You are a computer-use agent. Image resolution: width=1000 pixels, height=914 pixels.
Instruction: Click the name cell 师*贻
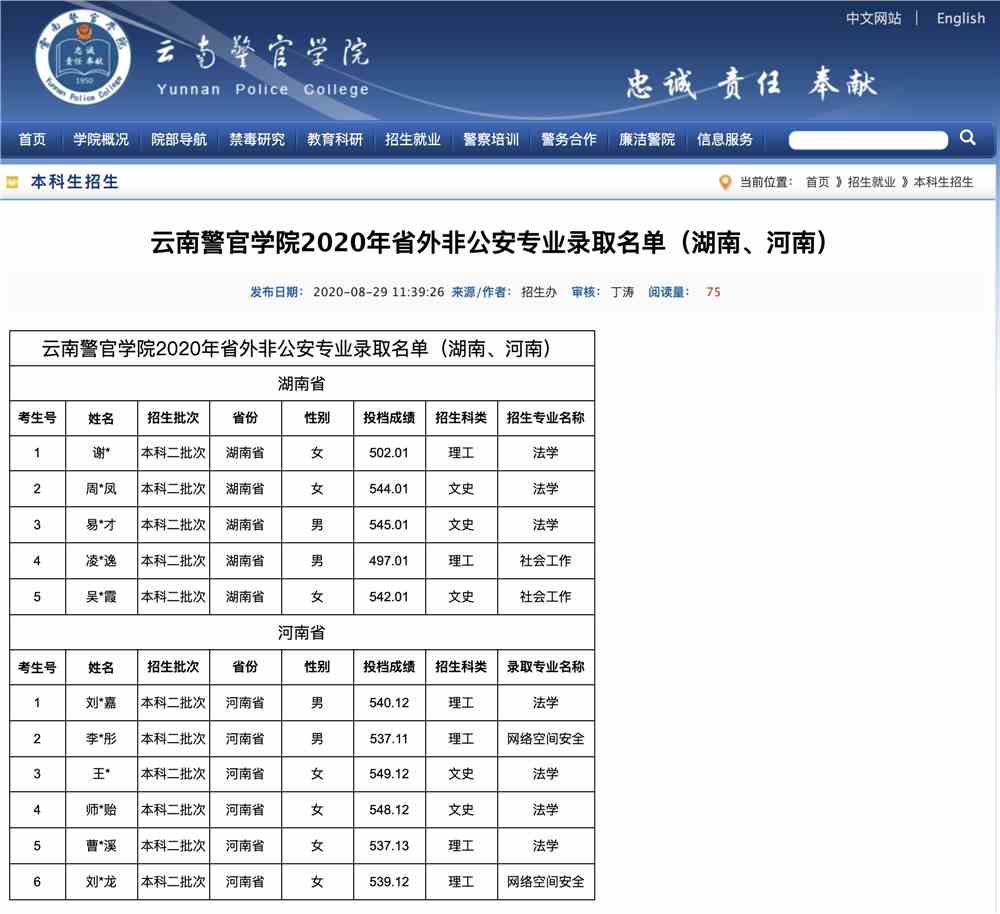(101, 809)
